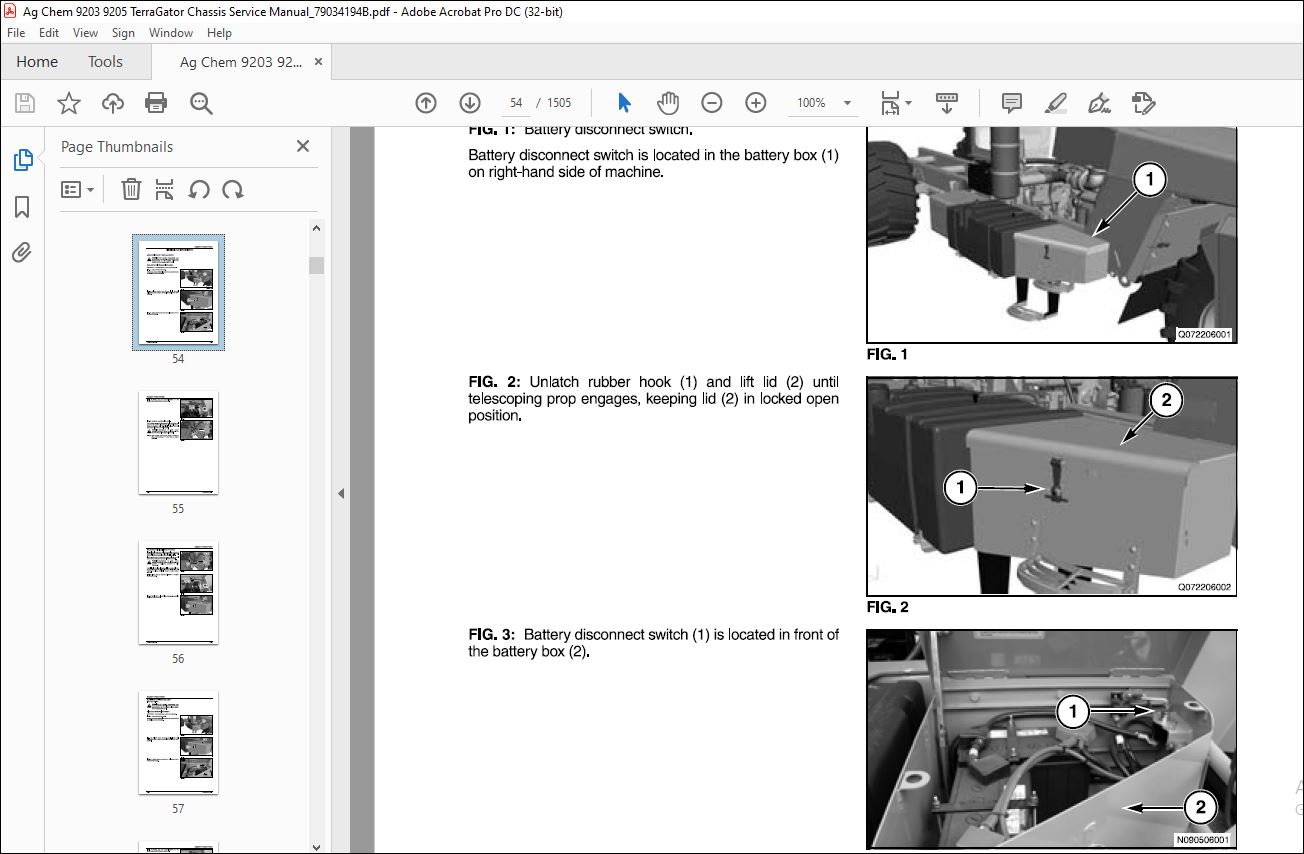Open the Attachments paperclip panel
The image size is (1304, 854).
pos(22,253)
